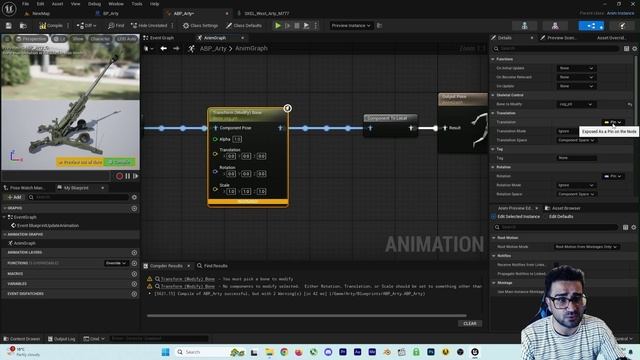Collapse the GRAPHS section
The width and height of the screenshot is (640, 360).
[x=5, y=208]
